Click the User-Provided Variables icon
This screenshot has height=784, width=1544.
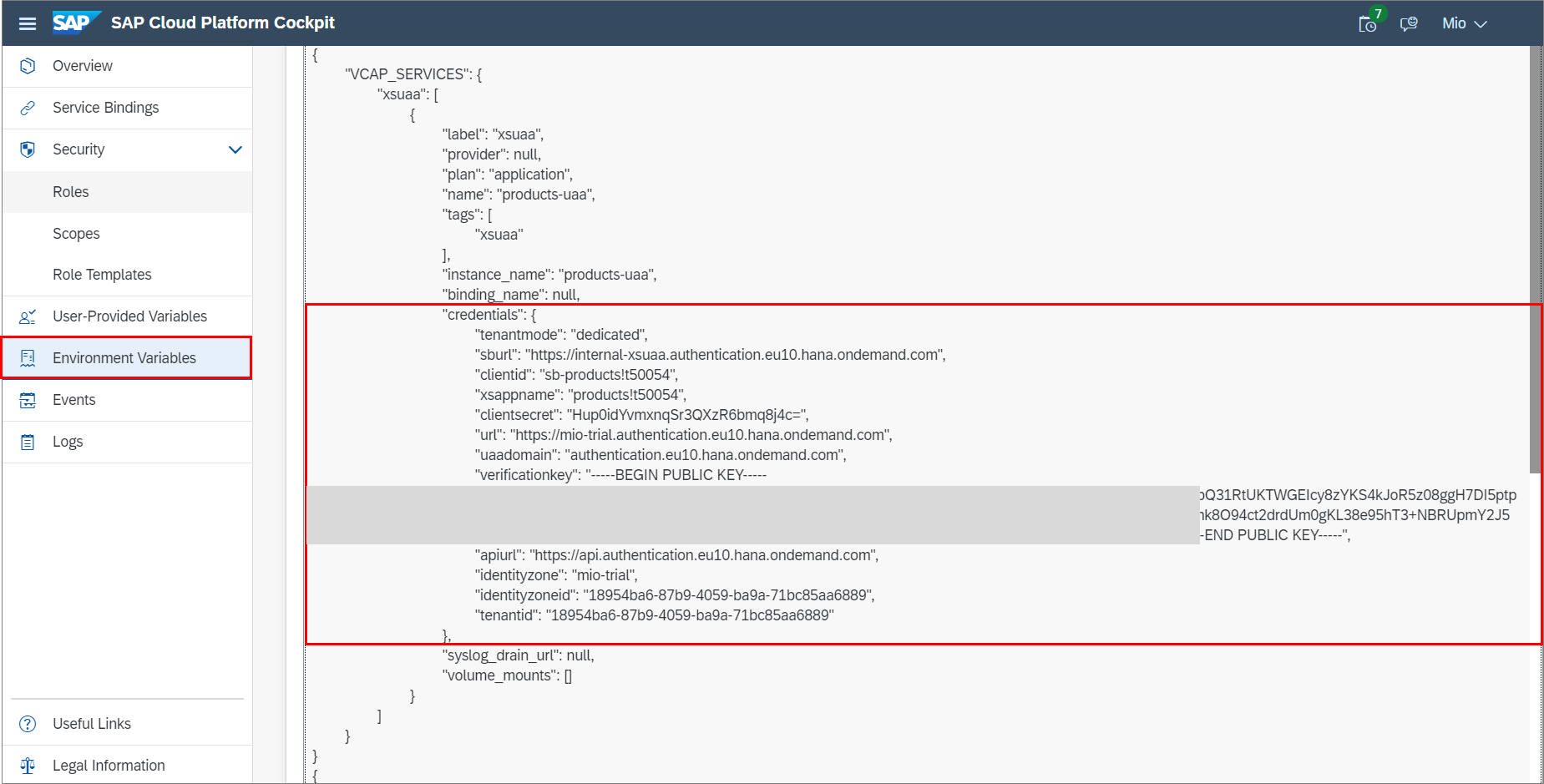tap(28, 316)
